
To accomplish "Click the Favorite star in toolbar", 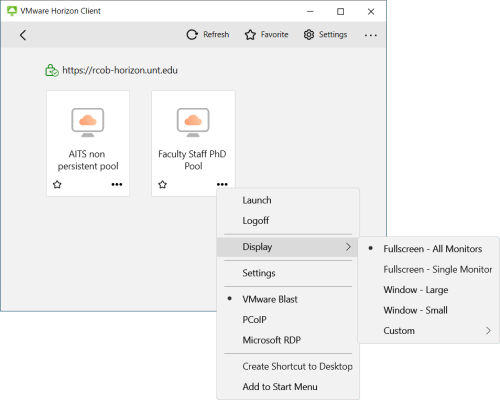I will (x=250, y=35).
